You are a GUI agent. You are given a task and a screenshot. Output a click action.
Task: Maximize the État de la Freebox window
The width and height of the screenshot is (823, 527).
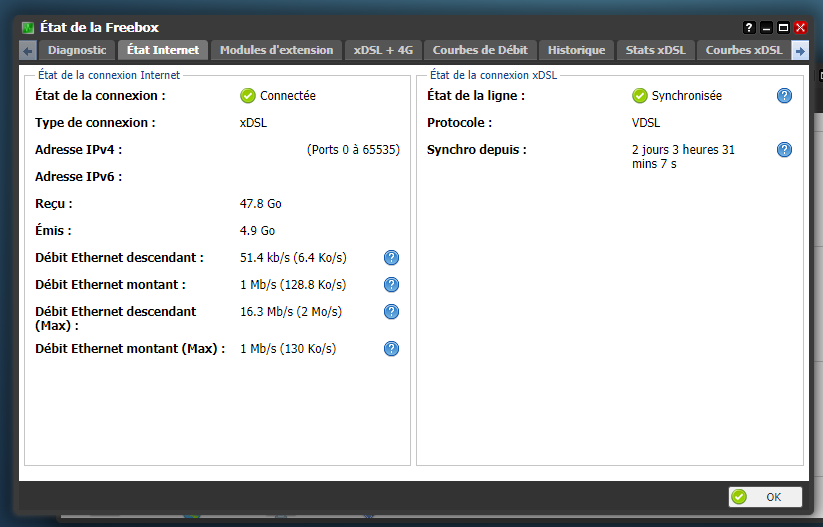[x=783, y=27]
